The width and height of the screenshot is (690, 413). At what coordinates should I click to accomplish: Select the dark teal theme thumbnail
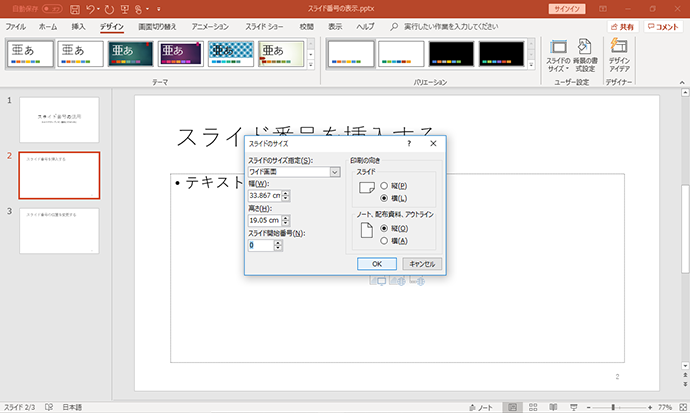pos(131,54)
